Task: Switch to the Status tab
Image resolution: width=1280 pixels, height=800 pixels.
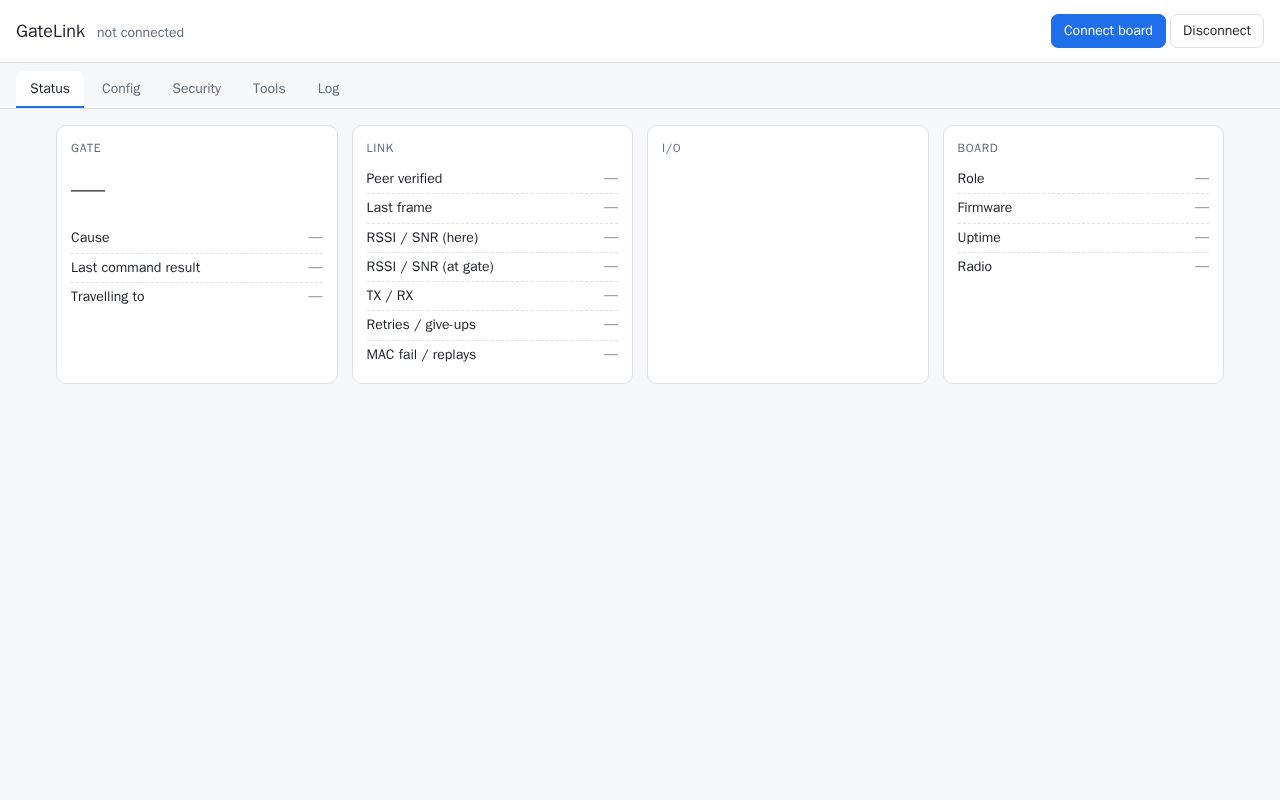Action: [x=50, y=89]
